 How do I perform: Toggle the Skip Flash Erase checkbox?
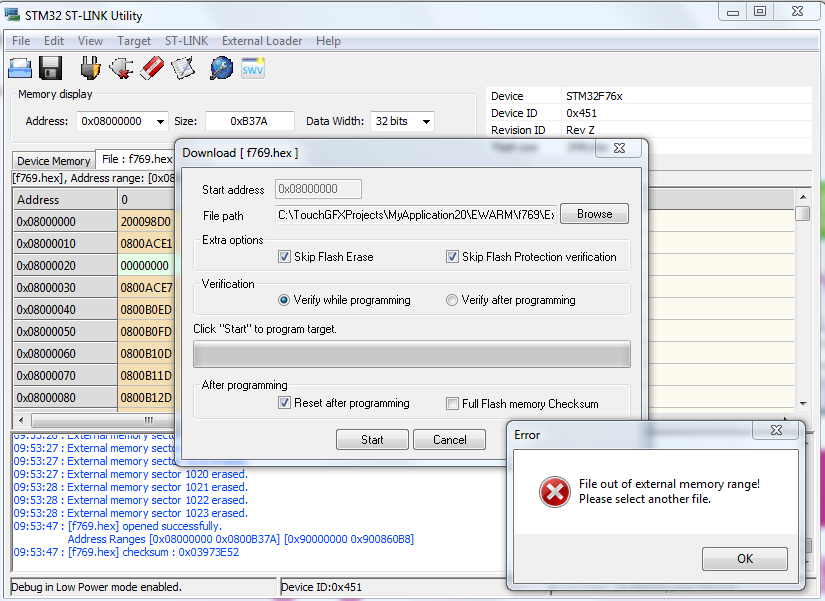click(284, 257)
